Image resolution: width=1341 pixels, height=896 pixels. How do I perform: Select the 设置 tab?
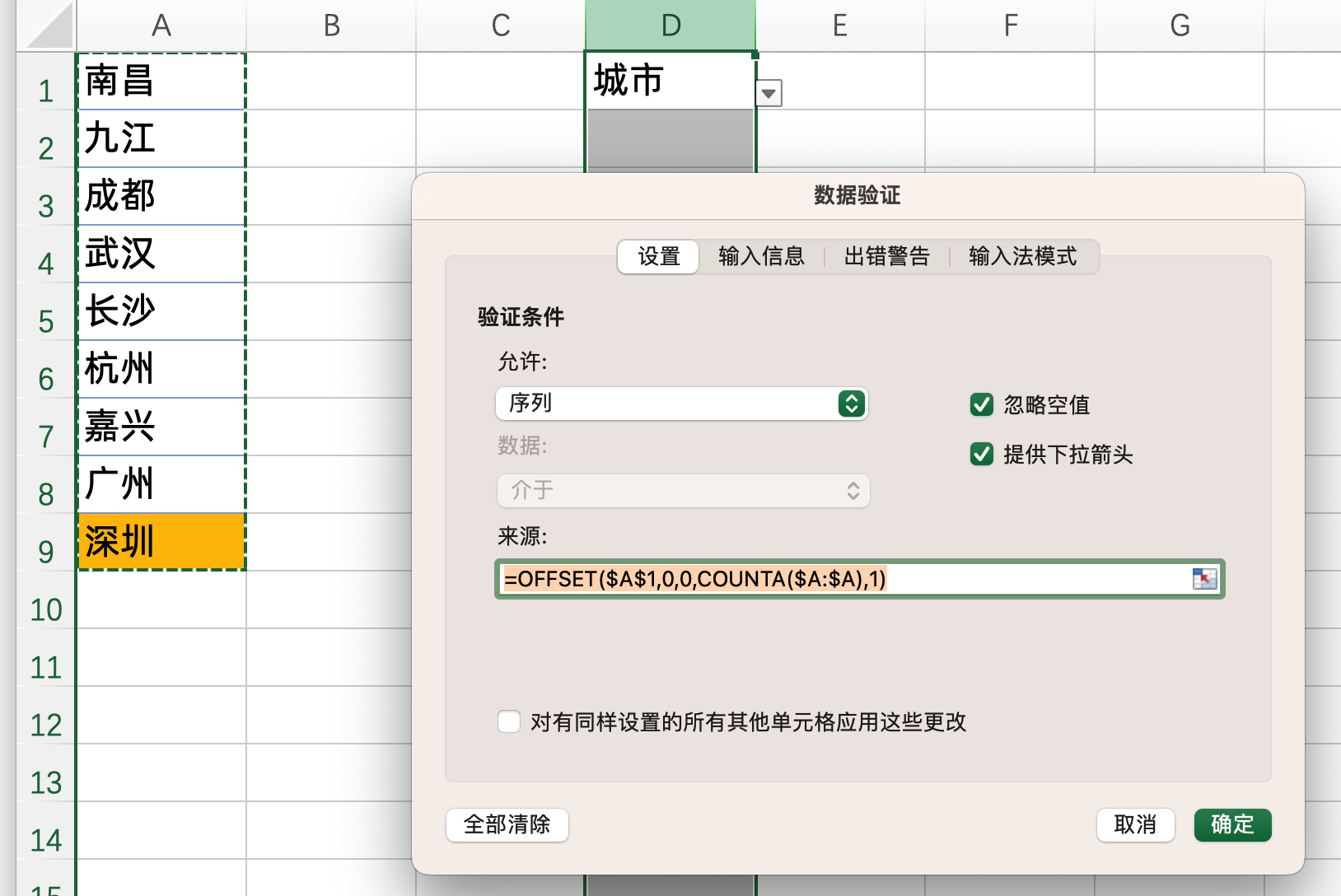(x=657, y=256)
